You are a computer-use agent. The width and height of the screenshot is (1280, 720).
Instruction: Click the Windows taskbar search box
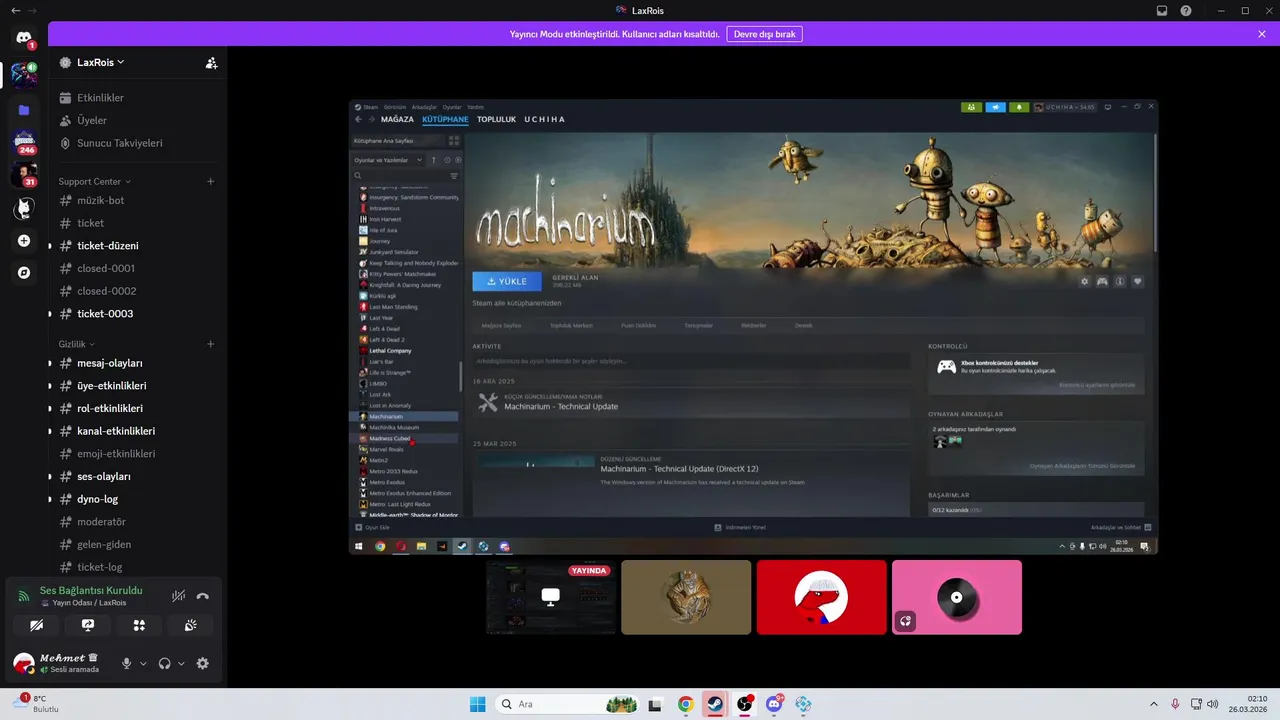point(567,704)
